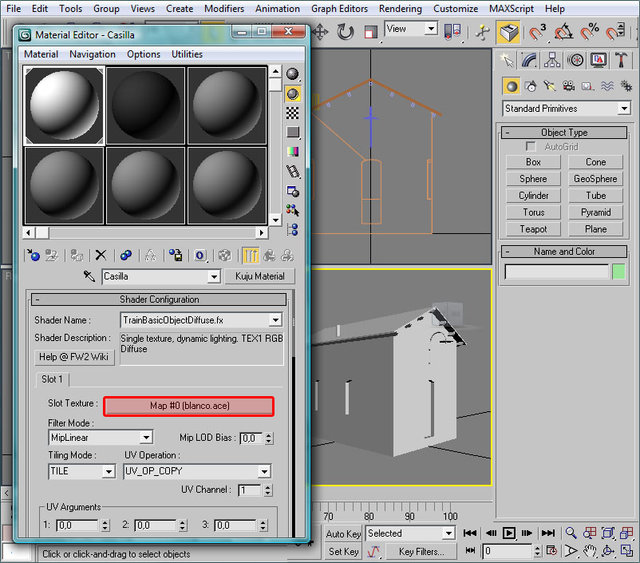Click the green object color swatch

tap(619, 271)
